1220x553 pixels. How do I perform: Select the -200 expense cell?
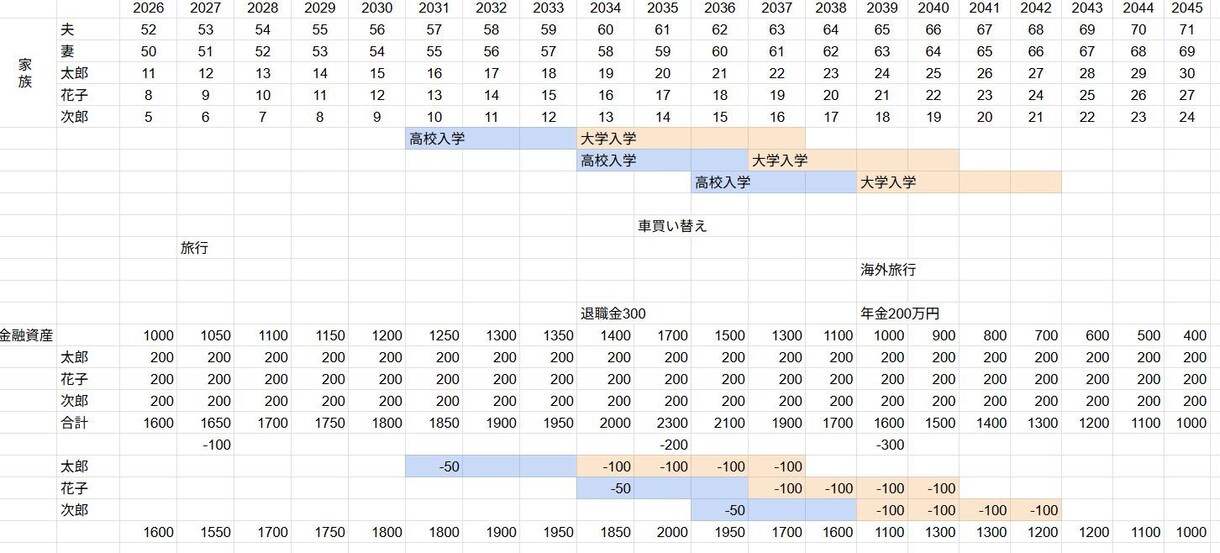(x=674, y=444)
